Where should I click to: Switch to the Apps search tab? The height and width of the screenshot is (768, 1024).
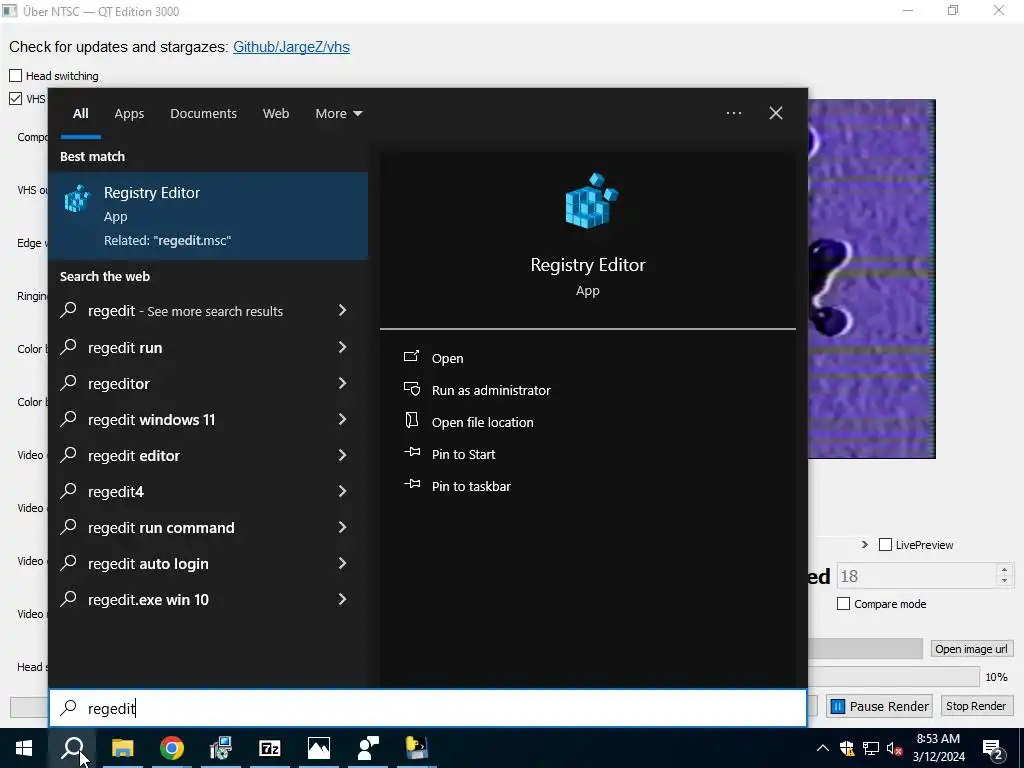(129, 114)
